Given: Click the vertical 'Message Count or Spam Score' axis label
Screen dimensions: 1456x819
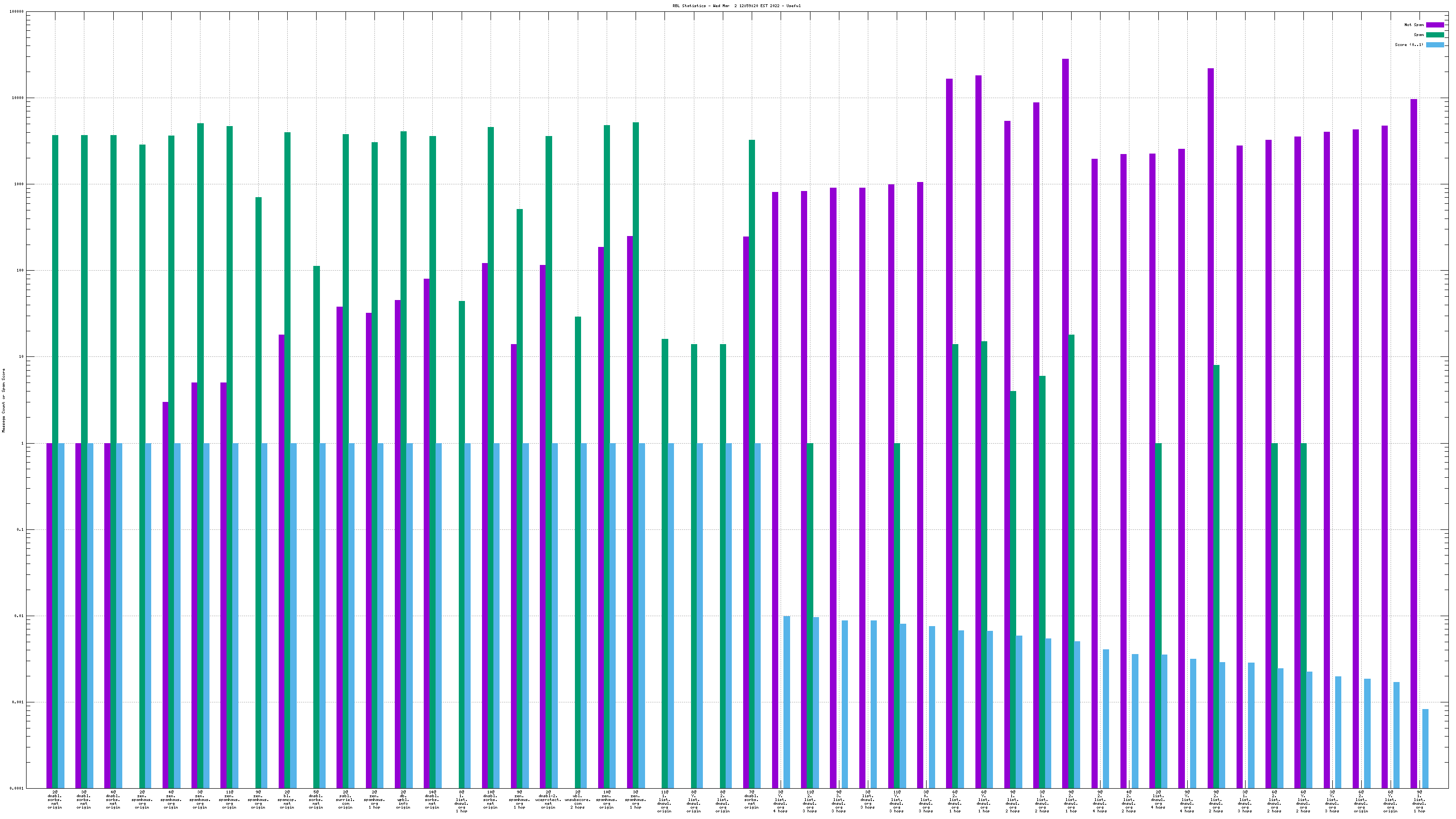Looking at the screenshot, I should (3, 400).
